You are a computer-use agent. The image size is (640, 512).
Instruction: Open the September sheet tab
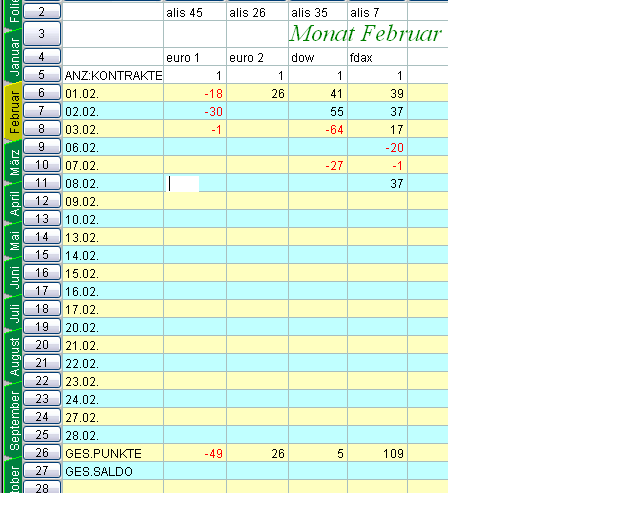(13, 420)
